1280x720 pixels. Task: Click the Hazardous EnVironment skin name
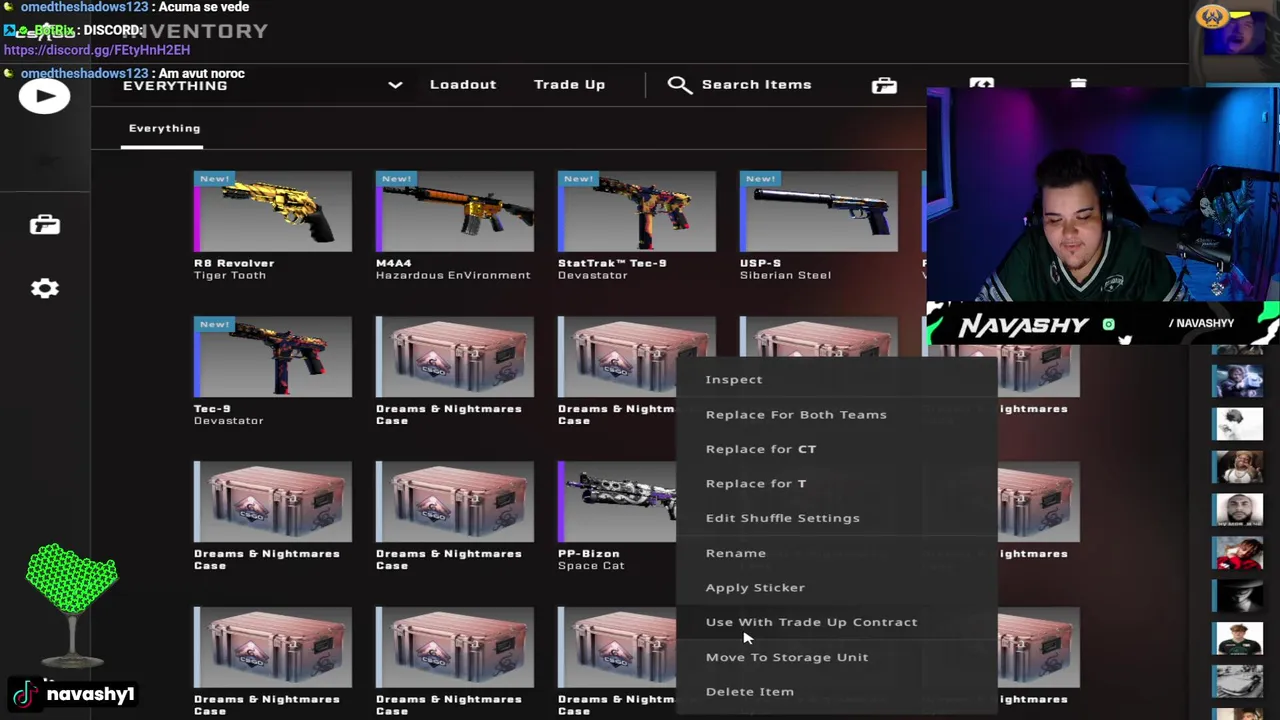click(453, 275)
